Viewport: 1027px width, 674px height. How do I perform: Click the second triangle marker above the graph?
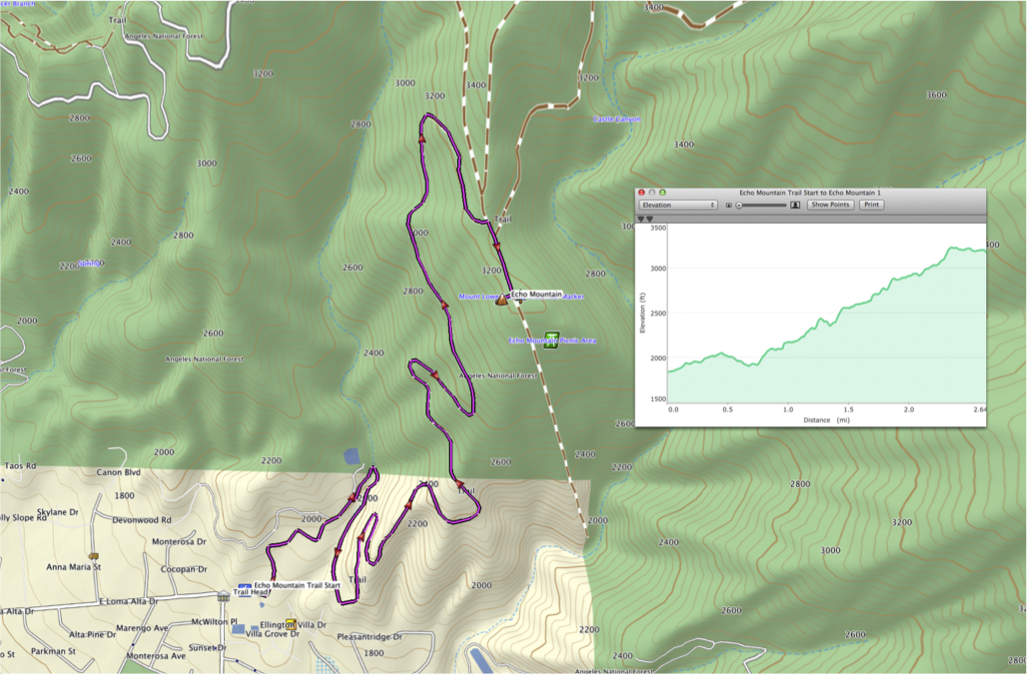650,218
